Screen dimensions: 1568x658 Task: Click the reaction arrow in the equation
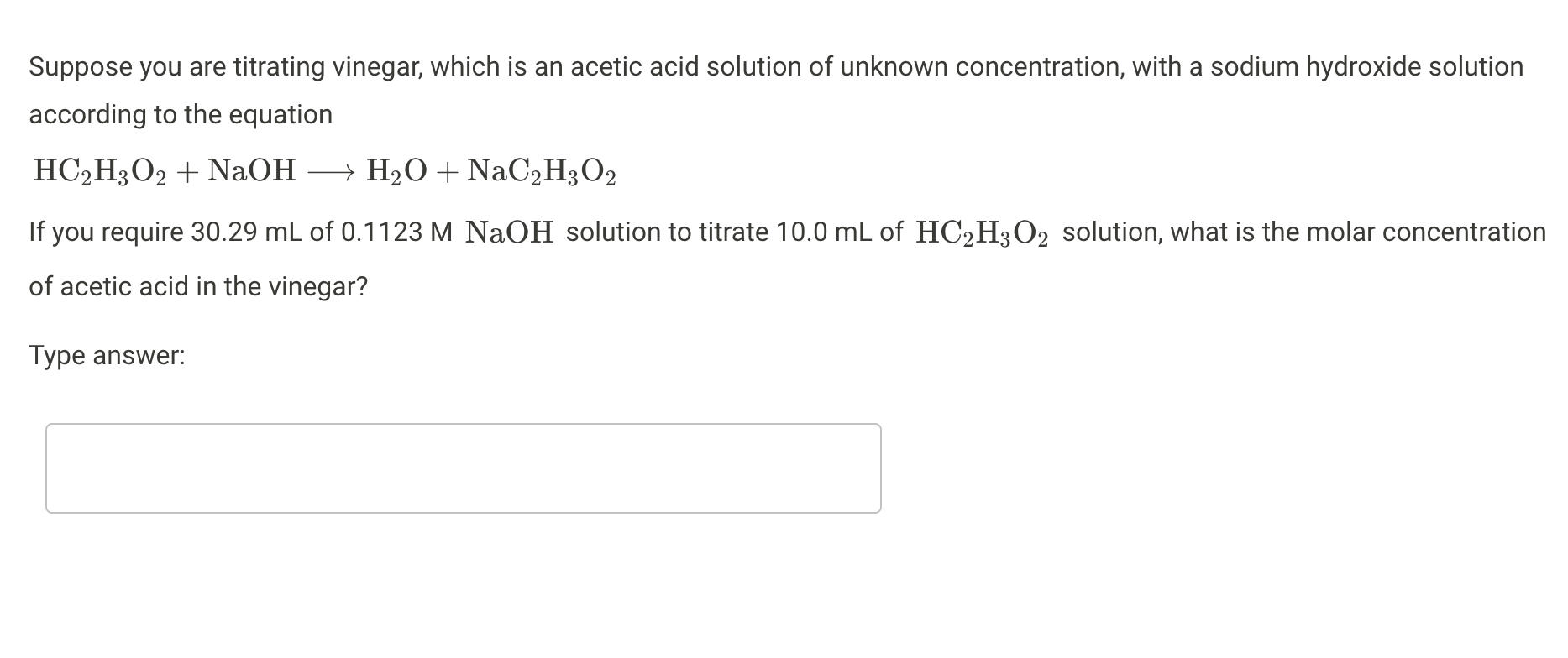click(332, 170)
